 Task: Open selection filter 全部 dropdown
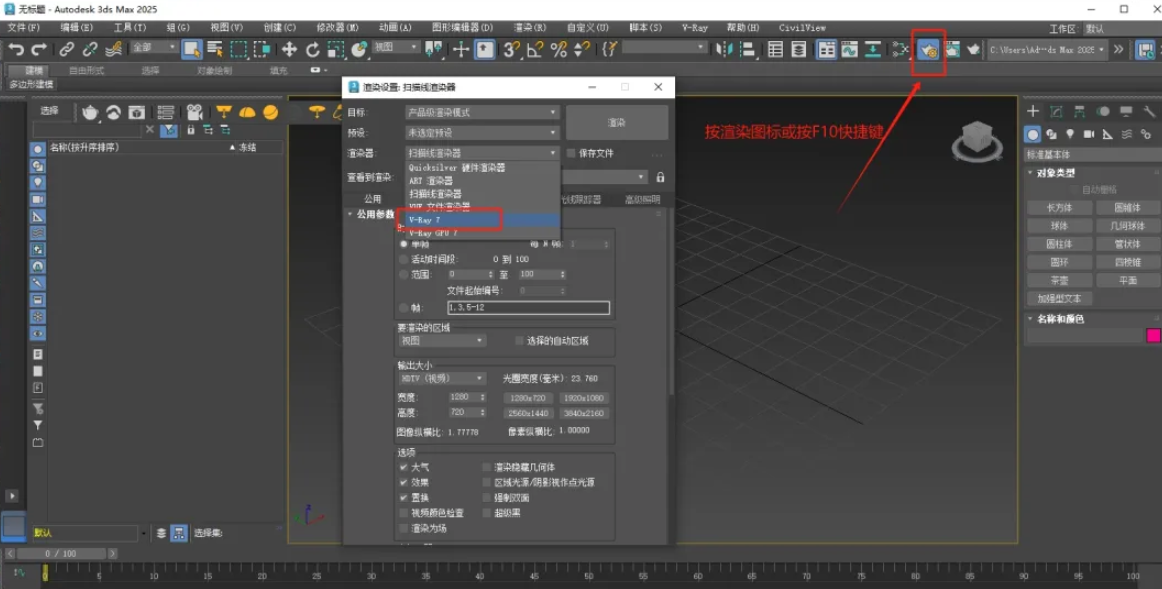pyautogui.click(x=154, y=47)
